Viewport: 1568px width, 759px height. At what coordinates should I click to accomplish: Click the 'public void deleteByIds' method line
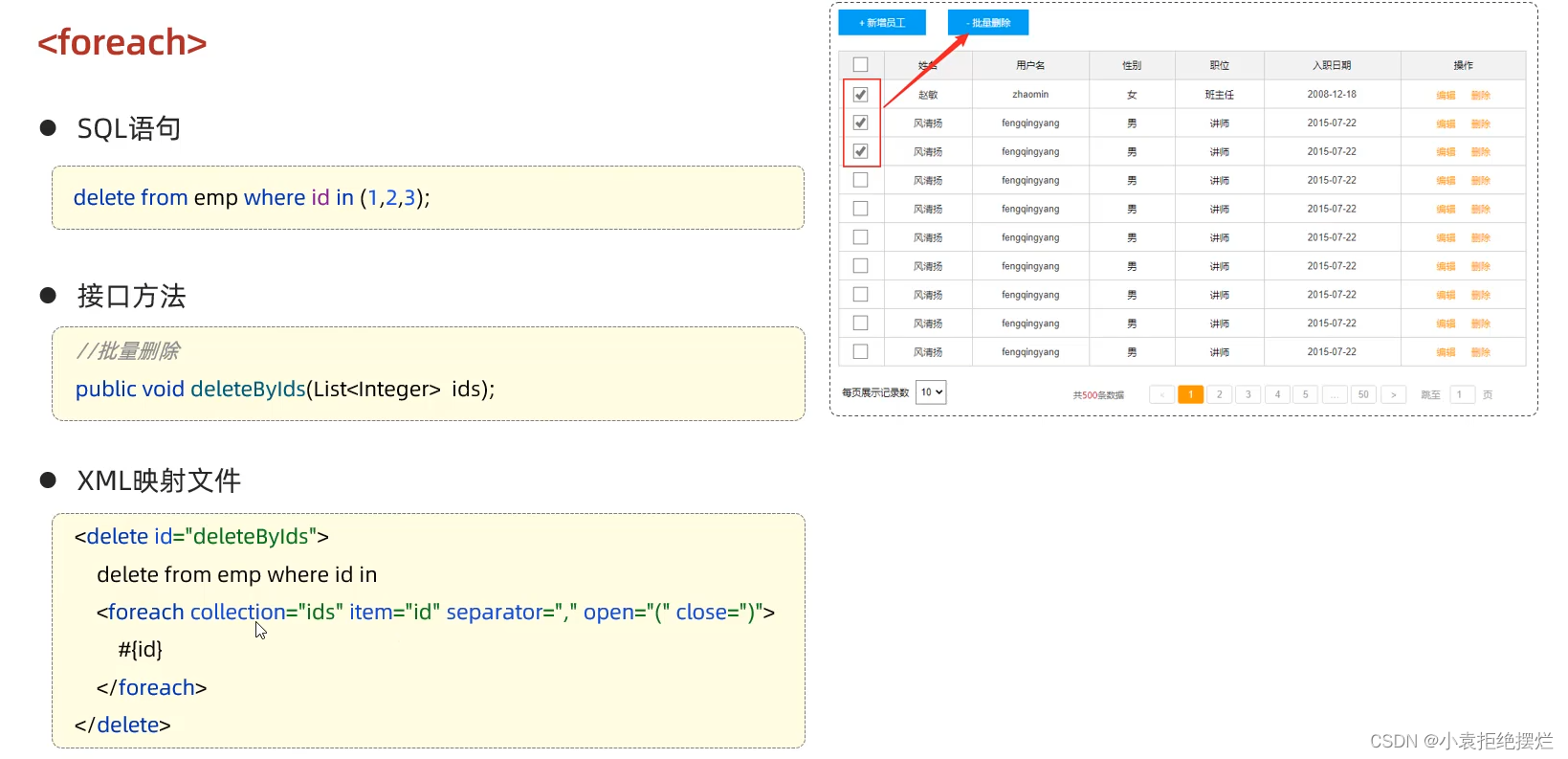[x=285, y=389]
